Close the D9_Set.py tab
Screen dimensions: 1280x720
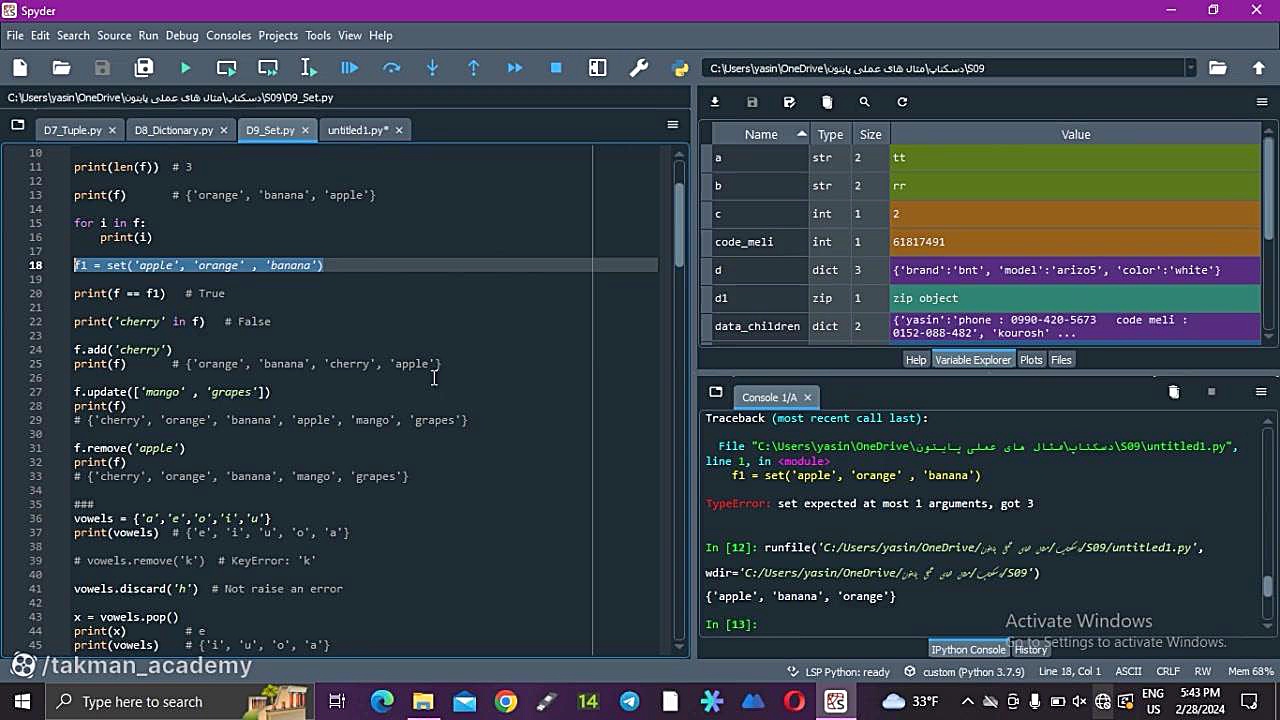coord(306,130)
